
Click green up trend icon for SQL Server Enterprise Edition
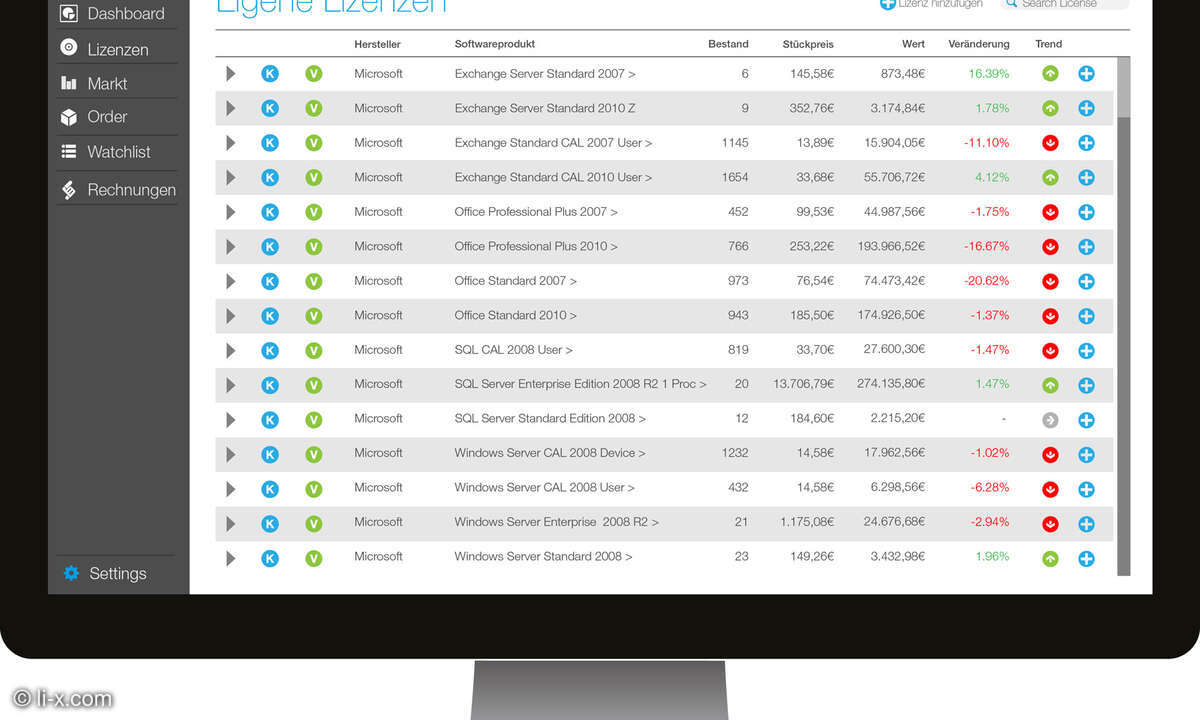[x=1050, y=385]
